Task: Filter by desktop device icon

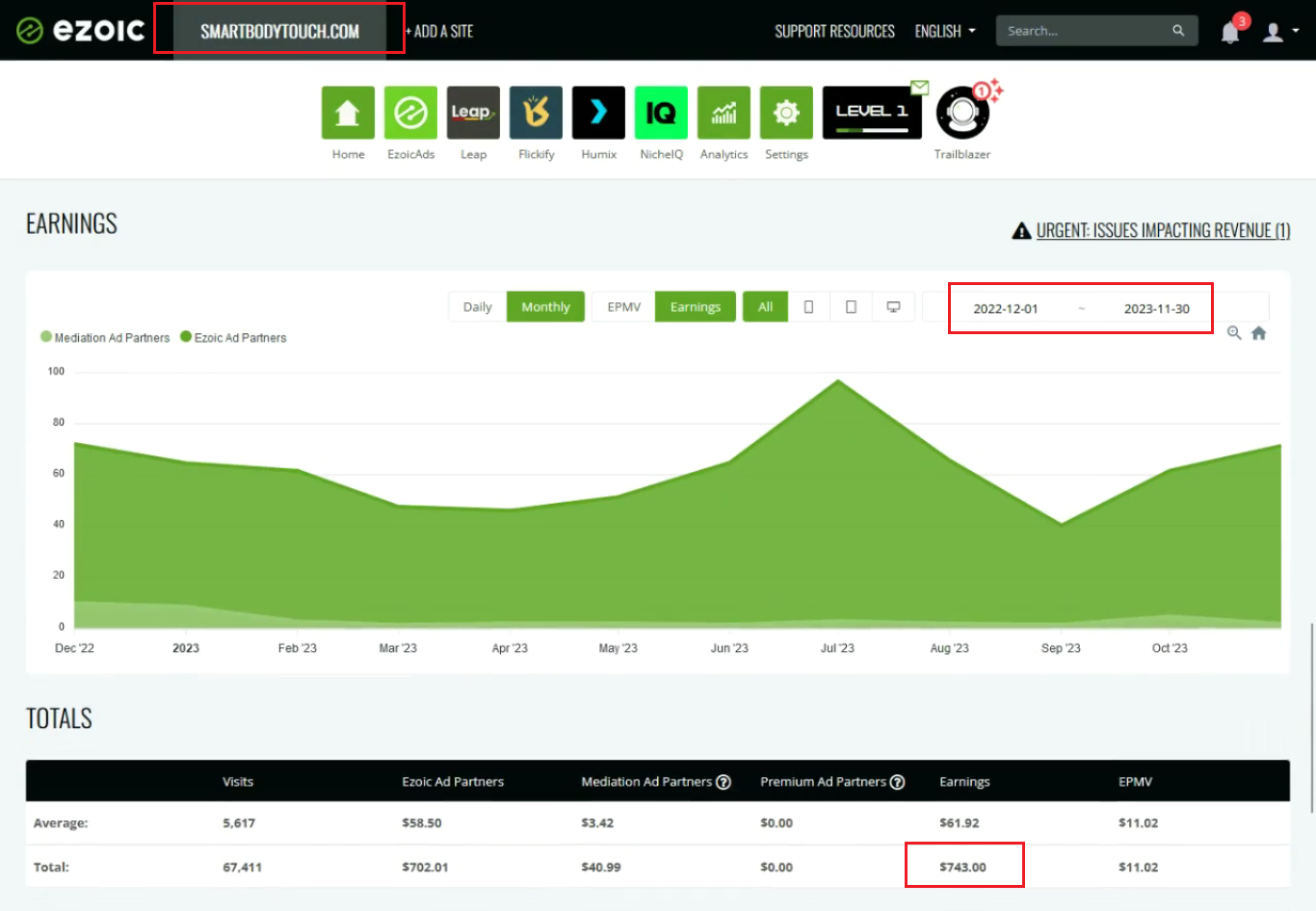Action: pos(893,307)
